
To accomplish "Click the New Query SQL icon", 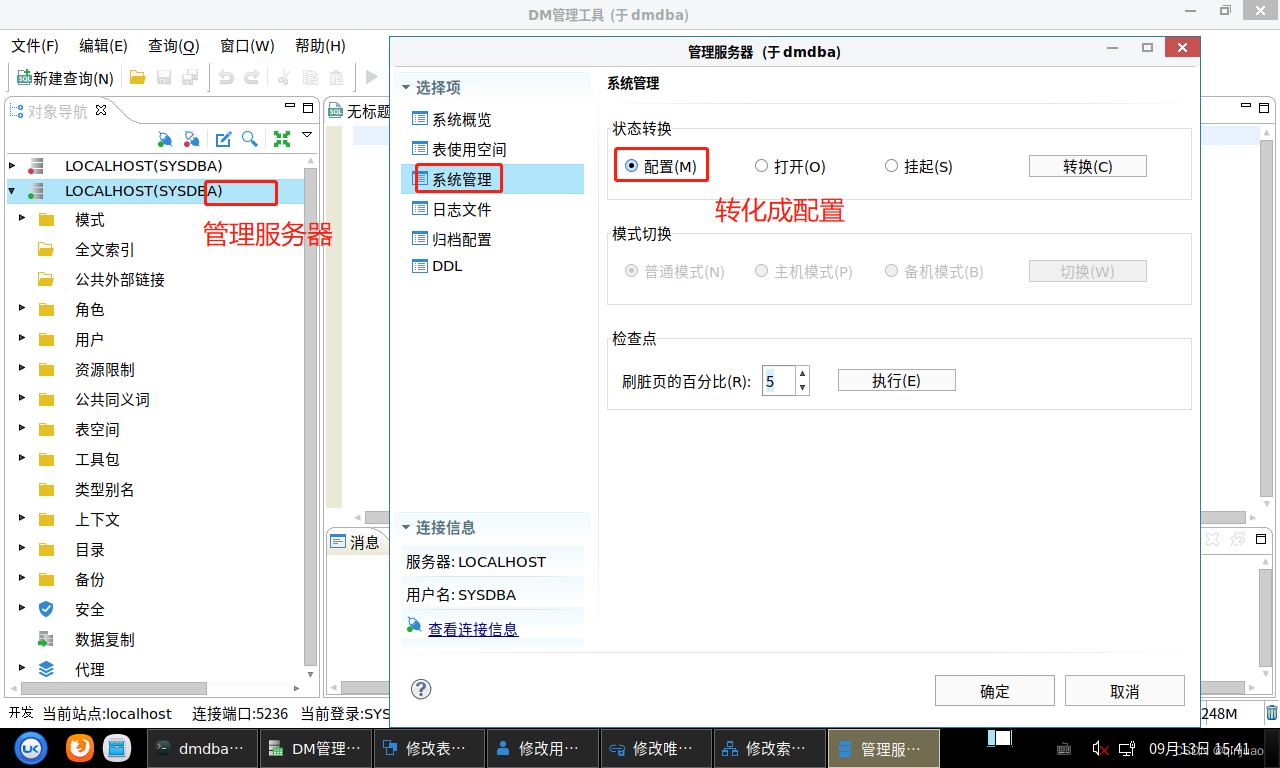I will (24, 77).
